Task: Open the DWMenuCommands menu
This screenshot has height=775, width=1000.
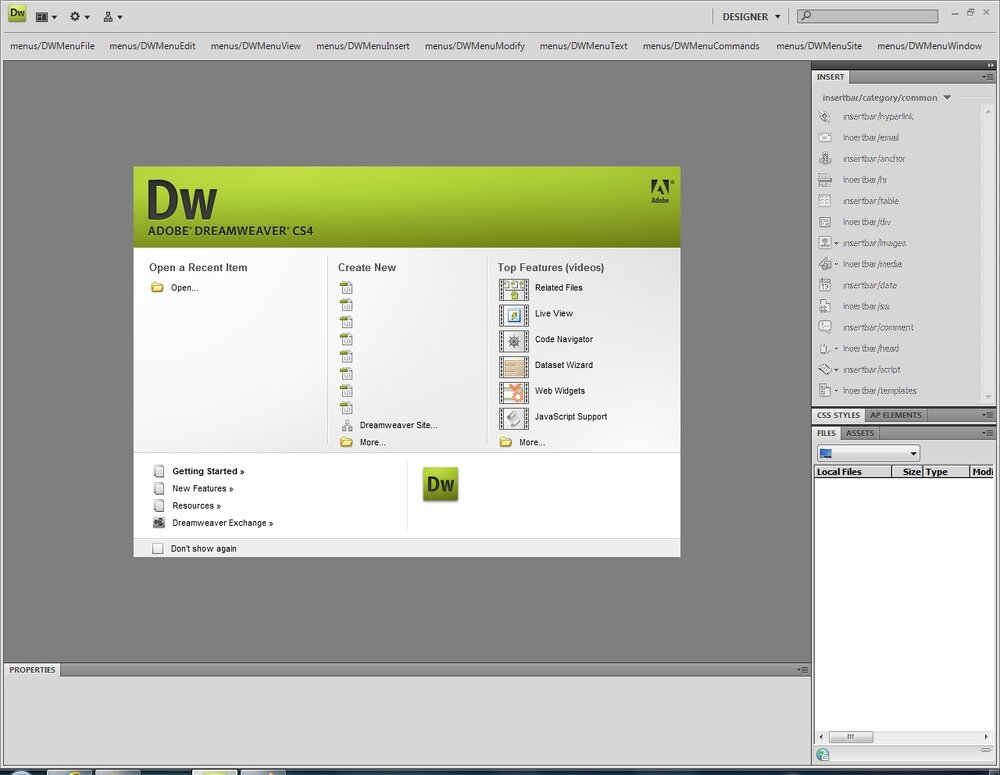Action: pos(701,46)
